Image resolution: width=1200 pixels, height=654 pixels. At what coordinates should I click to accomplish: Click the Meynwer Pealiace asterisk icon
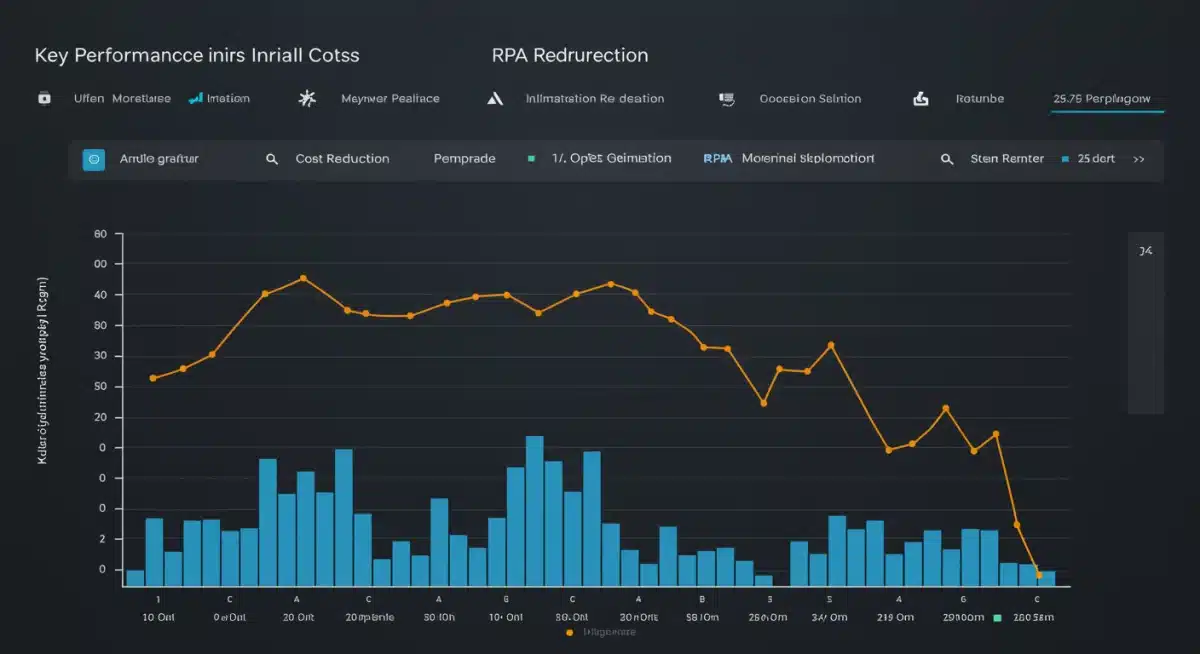point(307,98)
